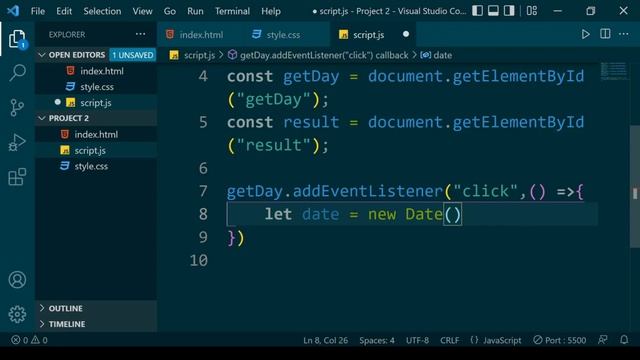
Task: Expand the Timeline section
Action: [96, 324]
